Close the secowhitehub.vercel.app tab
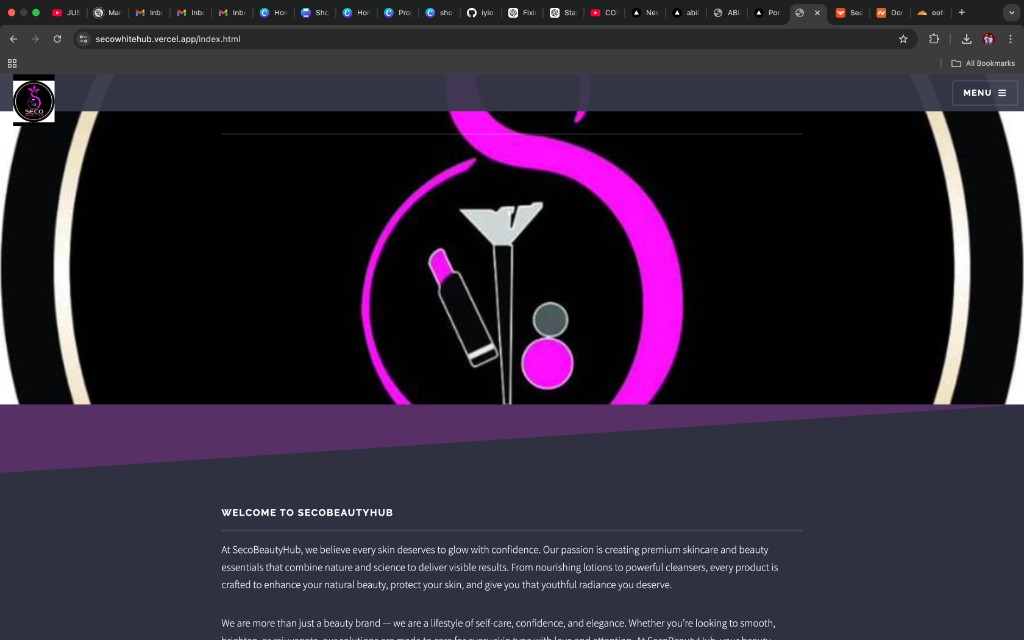This screenshot has width=1024, height=640. coord(817,12)
